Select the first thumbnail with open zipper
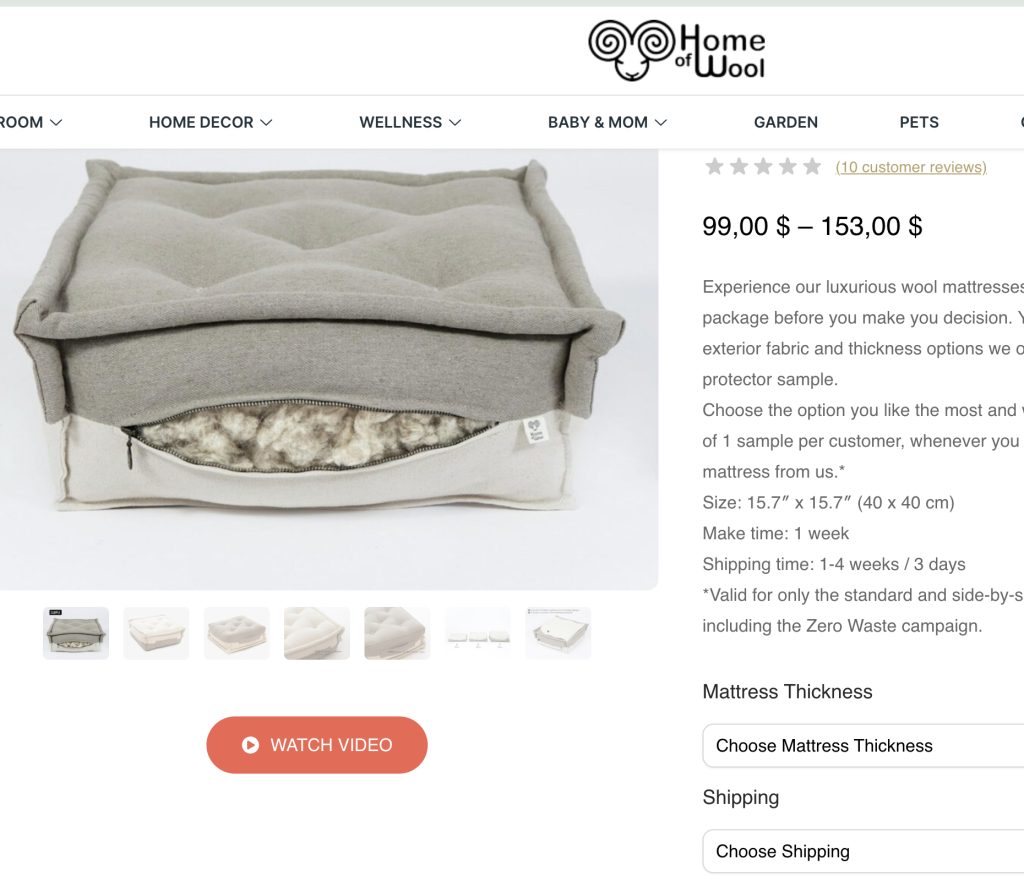Image resolution: width=1024 pixels, height=887 pixels. [x=76, y=633]
